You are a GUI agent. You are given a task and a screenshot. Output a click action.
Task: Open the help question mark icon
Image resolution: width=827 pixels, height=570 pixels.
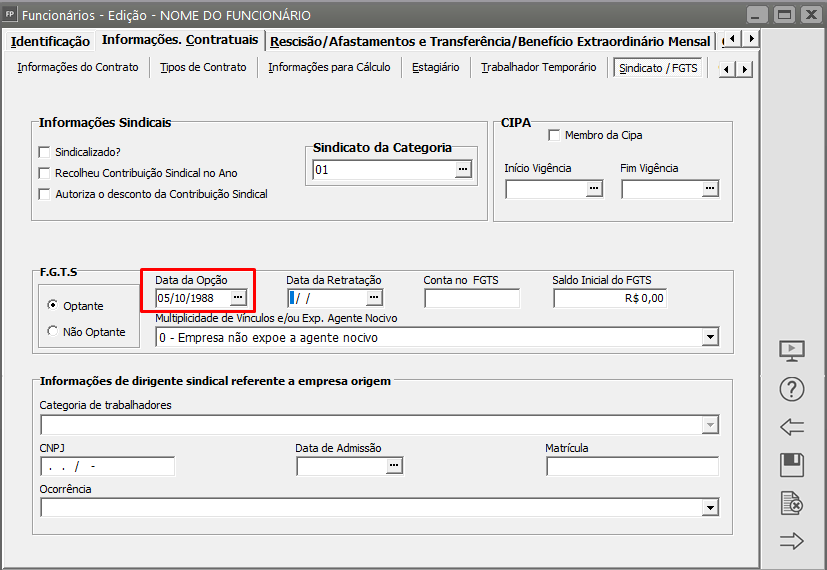[792, 390]
